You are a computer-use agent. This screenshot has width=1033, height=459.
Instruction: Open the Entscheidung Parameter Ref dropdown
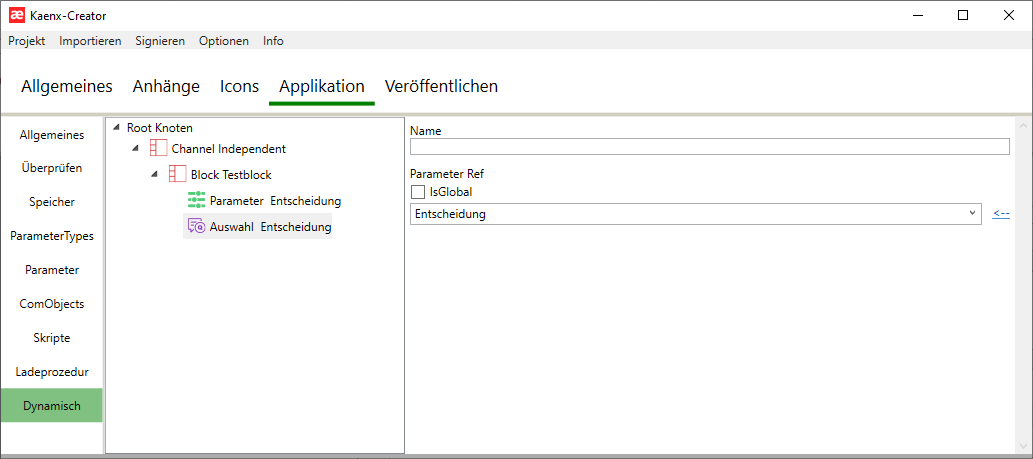pyautogui.click(x=695, y=214)
